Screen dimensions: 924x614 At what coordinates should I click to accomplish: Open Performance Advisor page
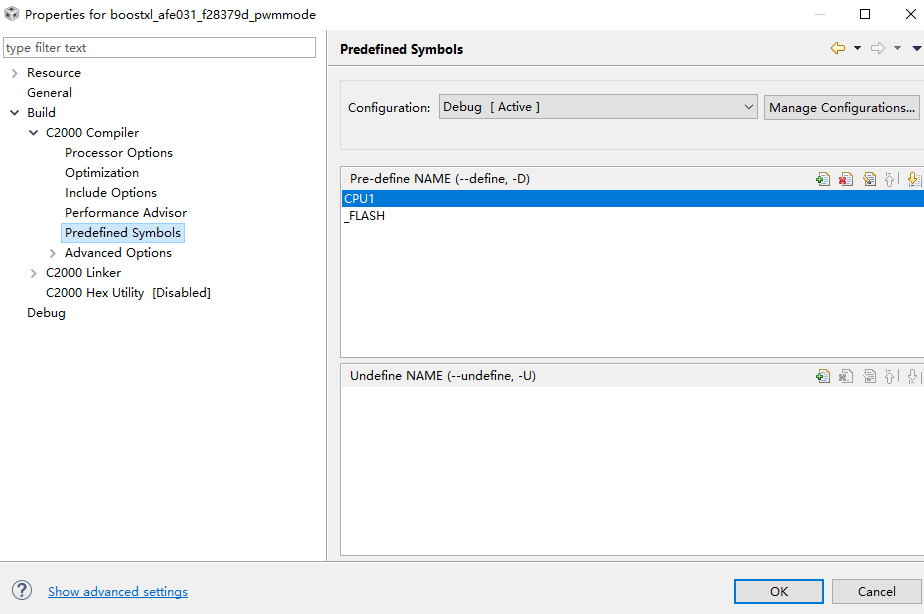pos(126,213)
